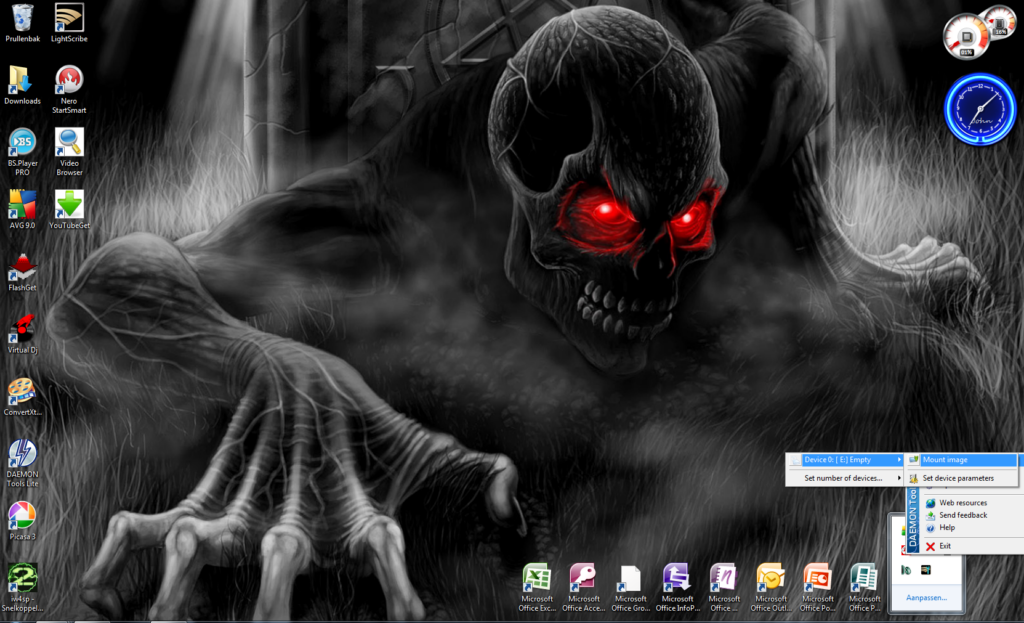Open the Downloads folder icon

pos(22,85)
